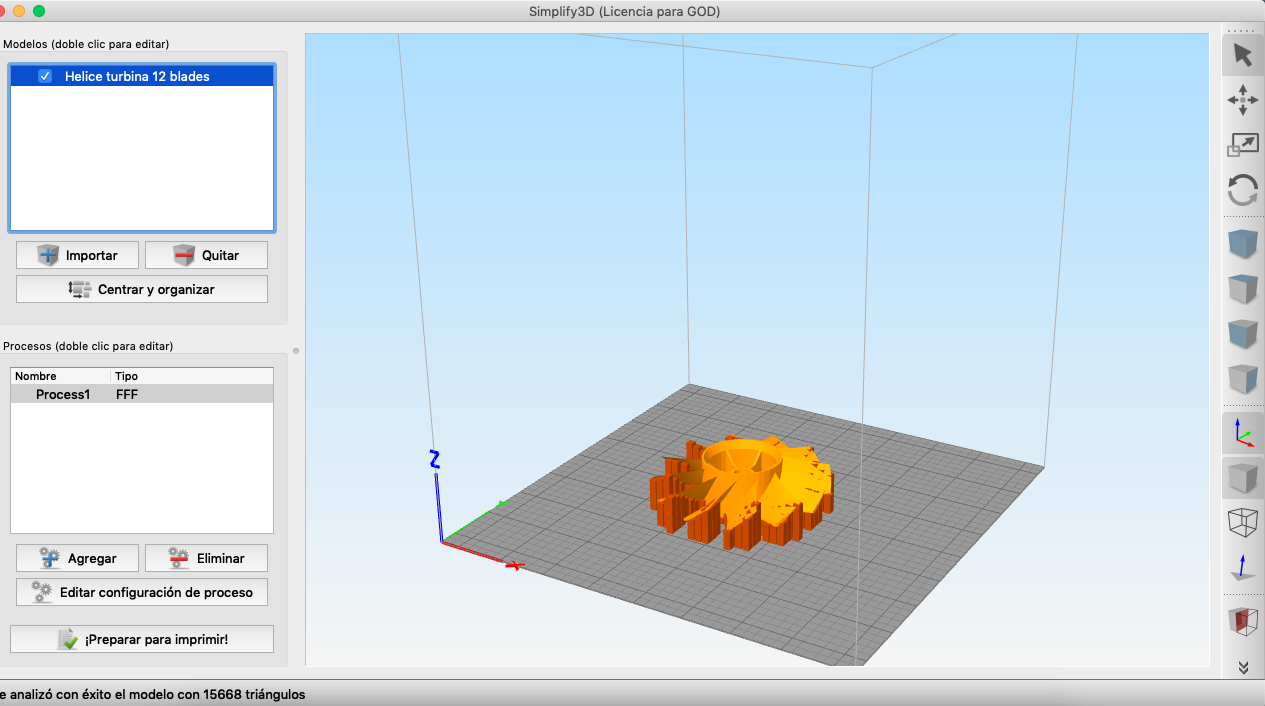Open Editar configuración de proceso
This screenshot has height=706, width=1265.
tap(142, 592)
